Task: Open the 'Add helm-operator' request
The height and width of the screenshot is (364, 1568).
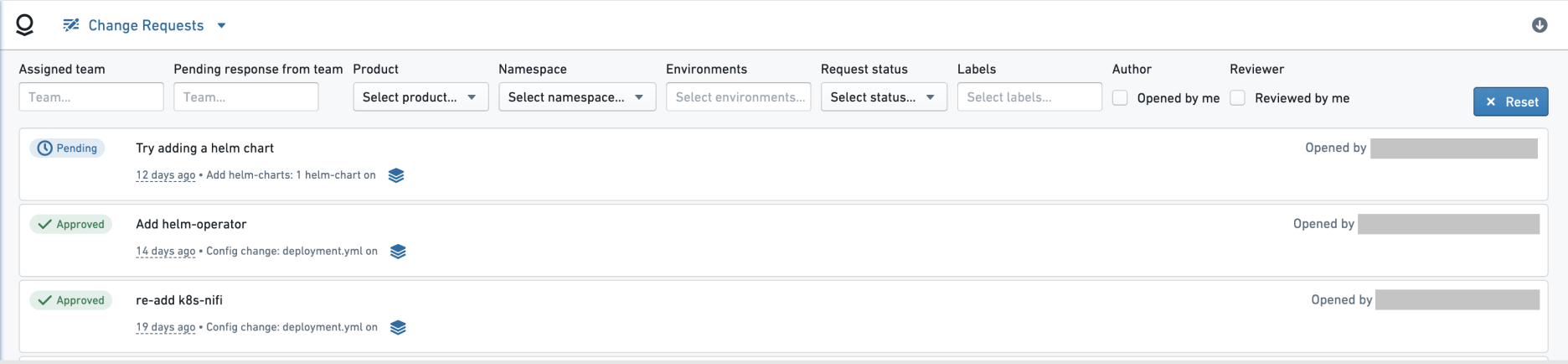Action: pos(191,224)
